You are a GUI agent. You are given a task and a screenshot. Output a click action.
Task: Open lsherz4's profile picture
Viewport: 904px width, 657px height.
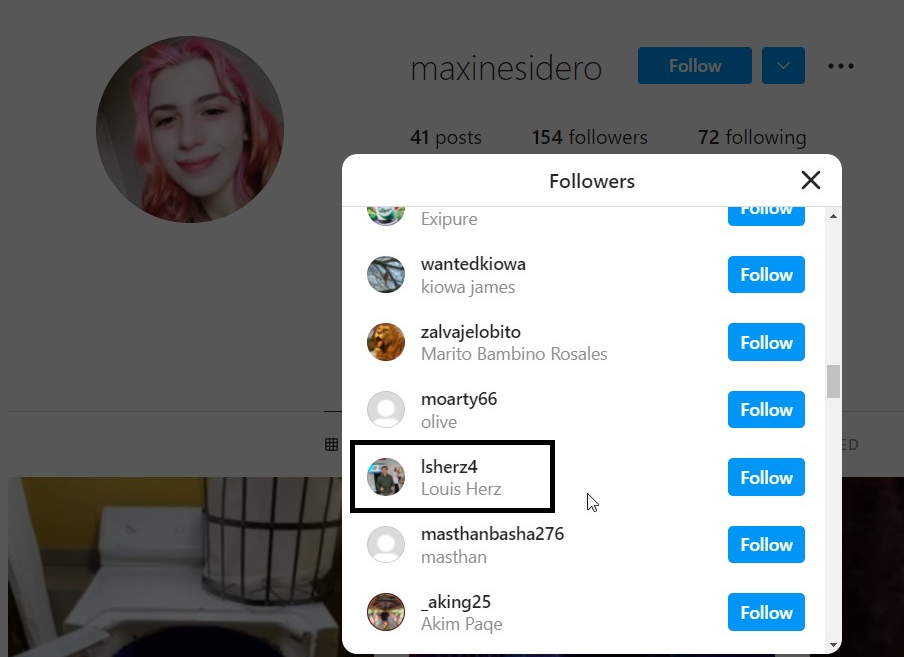tap(386, 477)
